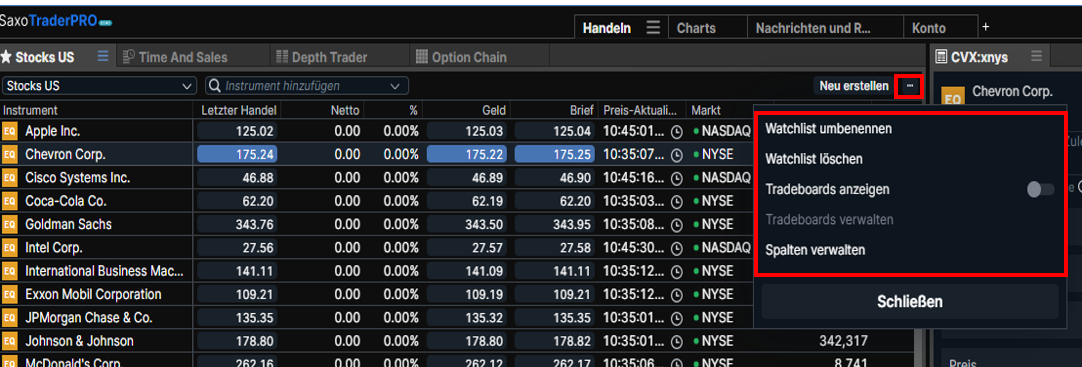This screenshot has height=367, width=1082.
Task: Click the EQ icon next to Exxon Mobil Corporation
Action: (10, 295)
